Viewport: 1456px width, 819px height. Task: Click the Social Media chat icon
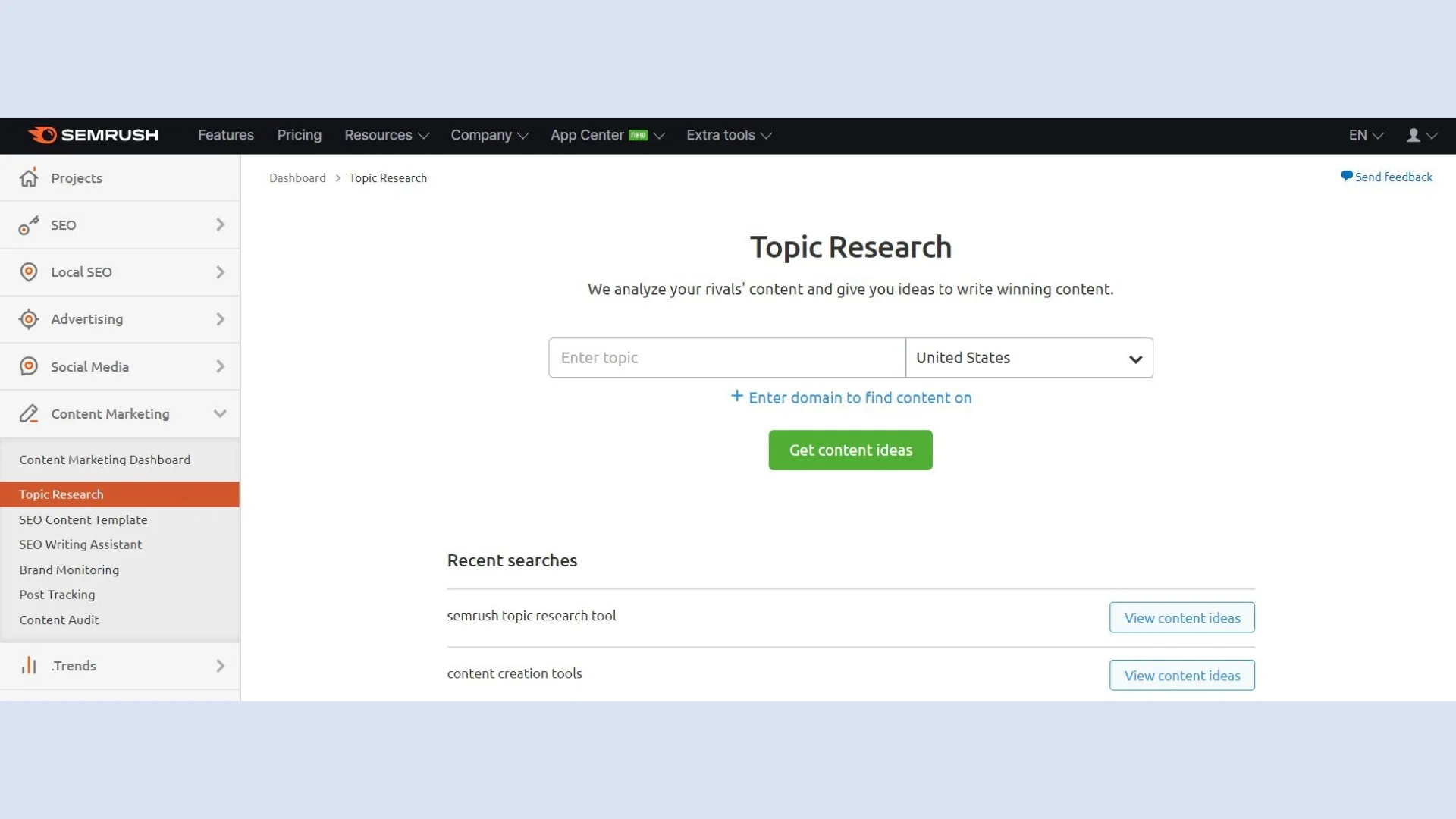click(29, 366)
